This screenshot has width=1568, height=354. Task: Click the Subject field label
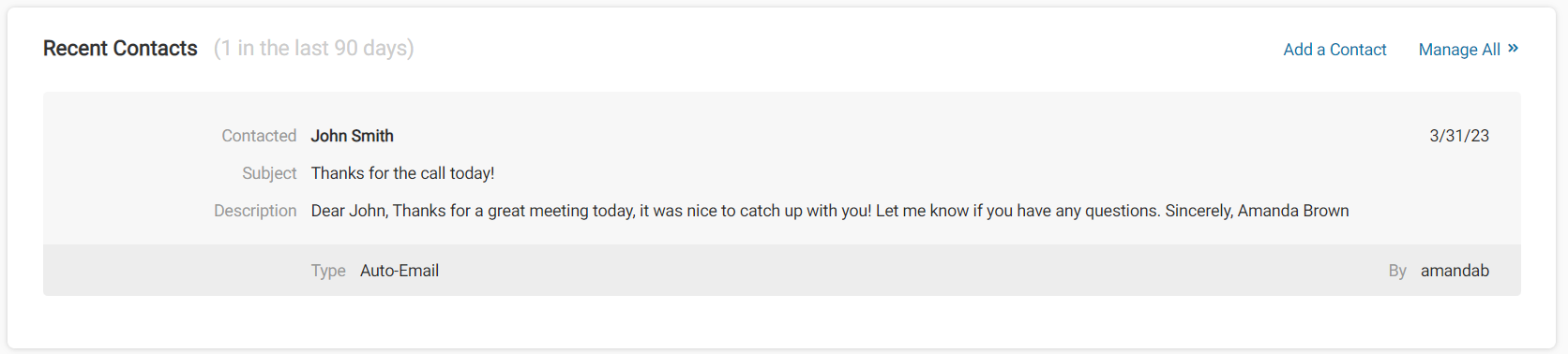[269, 173]
